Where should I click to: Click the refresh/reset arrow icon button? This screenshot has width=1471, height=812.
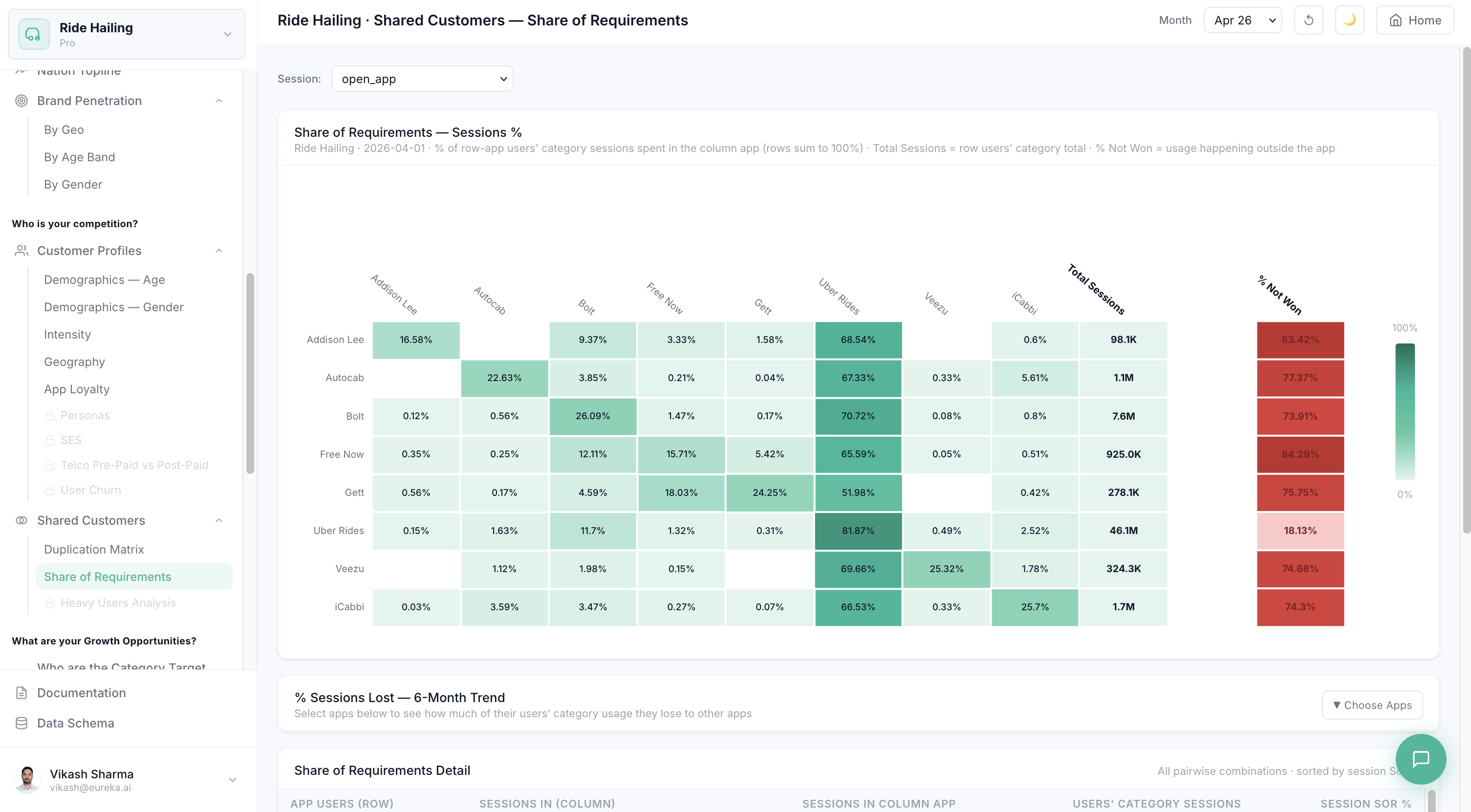pyautogui.click(x=1308, y=21)
